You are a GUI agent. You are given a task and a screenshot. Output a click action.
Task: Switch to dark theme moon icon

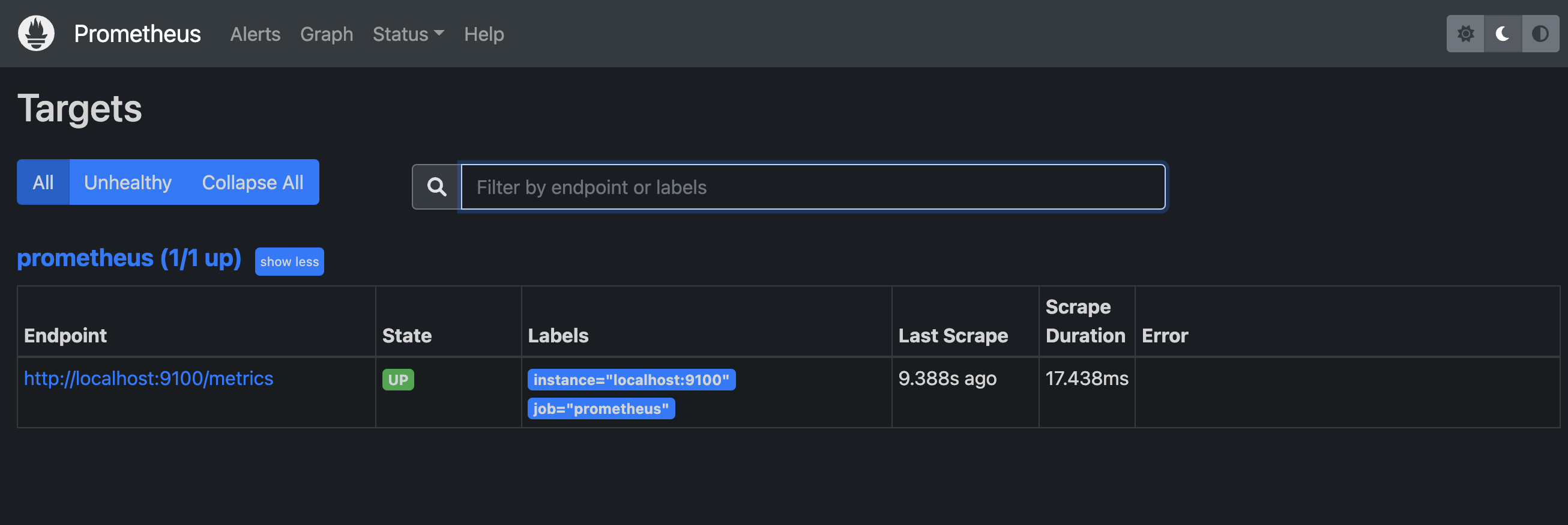click(1502, 34)
